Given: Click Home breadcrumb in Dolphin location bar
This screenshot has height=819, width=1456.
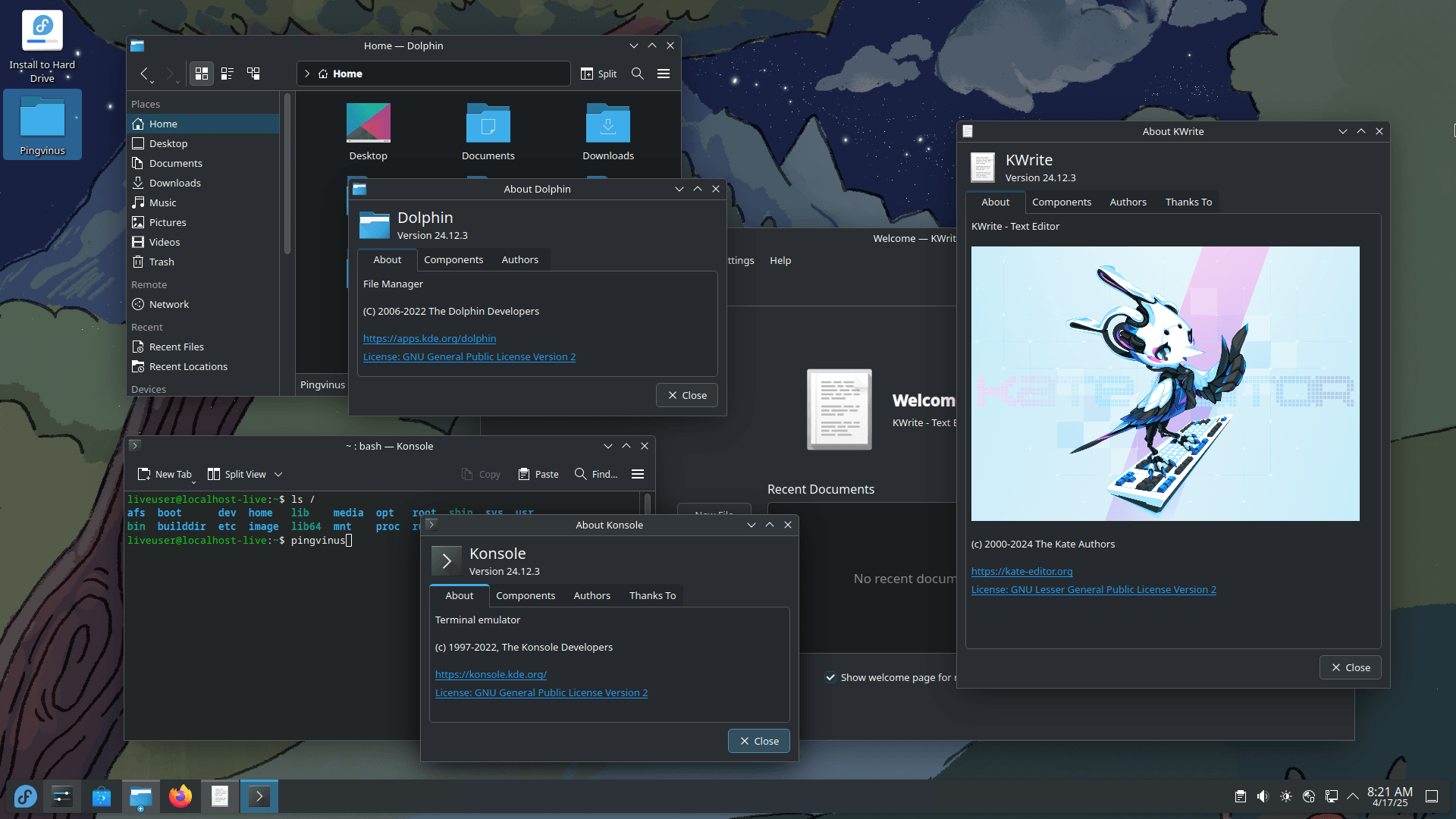Looking at the screenshot, I should tap(340, 74).
